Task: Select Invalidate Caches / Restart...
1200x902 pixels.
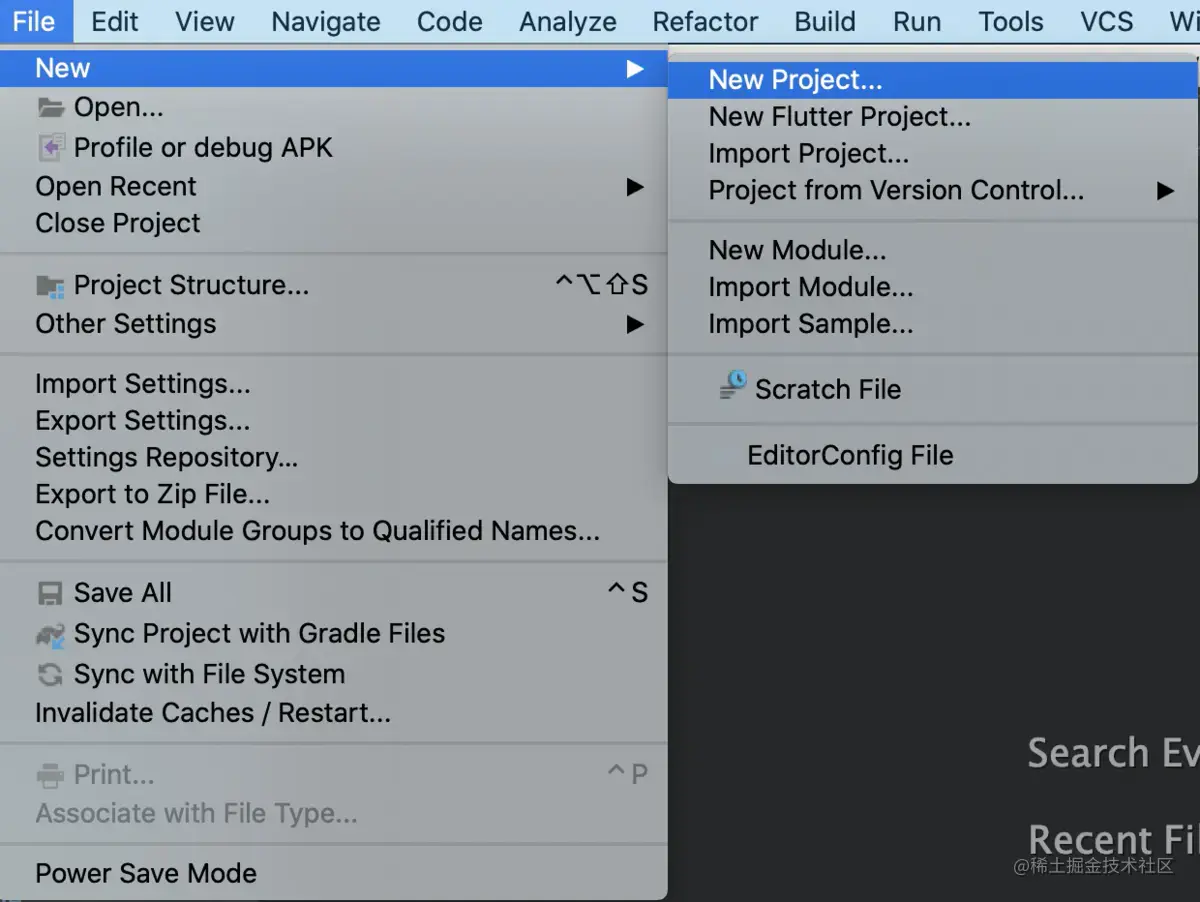Action: tap(212, 713)
